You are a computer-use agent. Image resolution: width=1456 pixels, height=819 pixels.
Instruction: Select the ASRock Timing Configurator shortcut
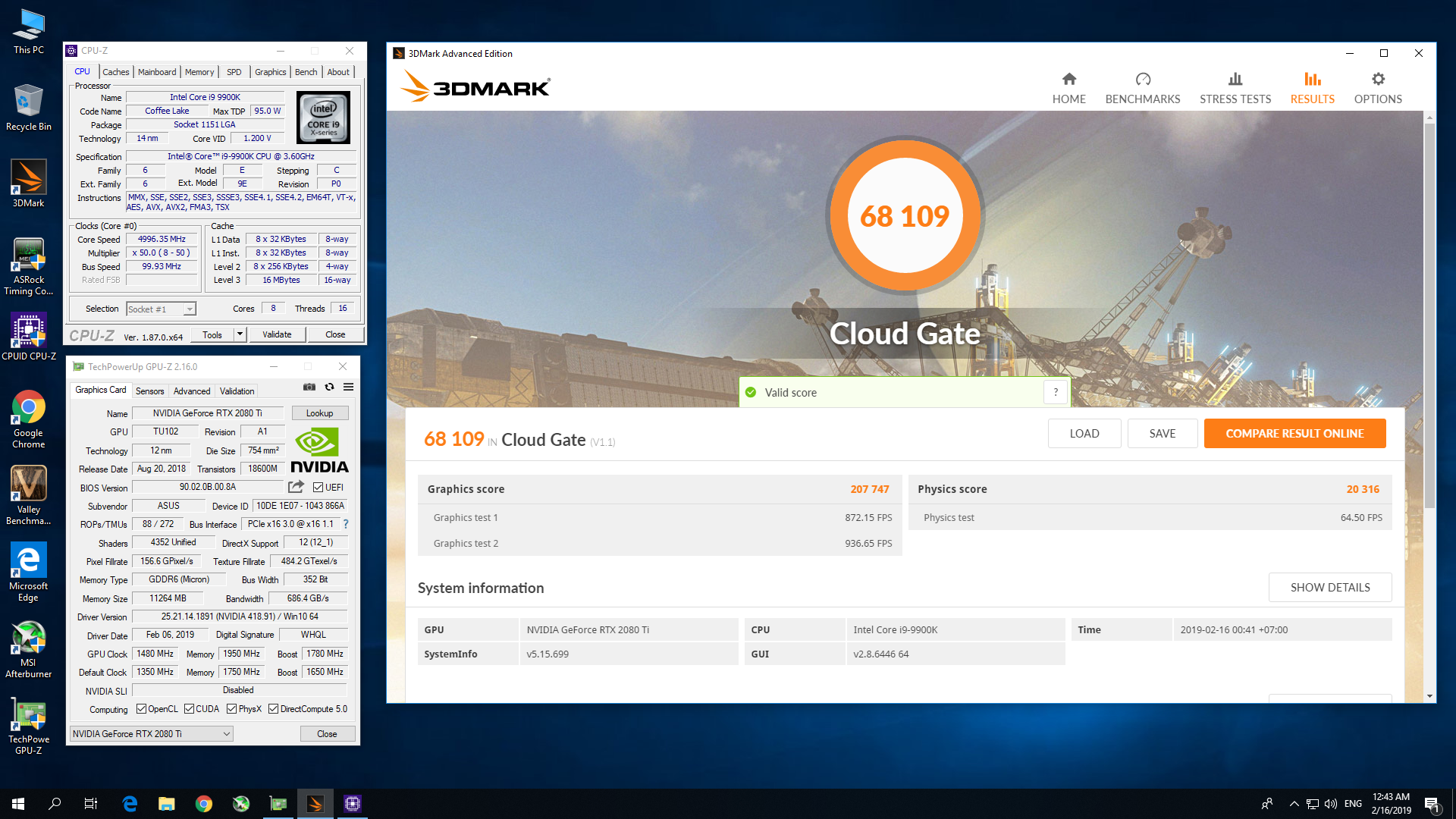[29, 266]
